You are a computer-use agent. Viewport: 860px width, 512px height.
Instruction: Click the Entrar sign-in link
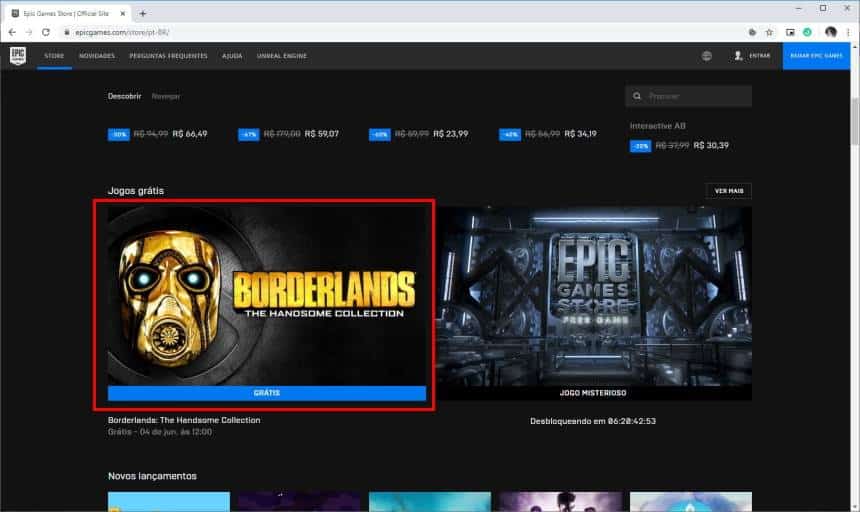coord(760,56)
